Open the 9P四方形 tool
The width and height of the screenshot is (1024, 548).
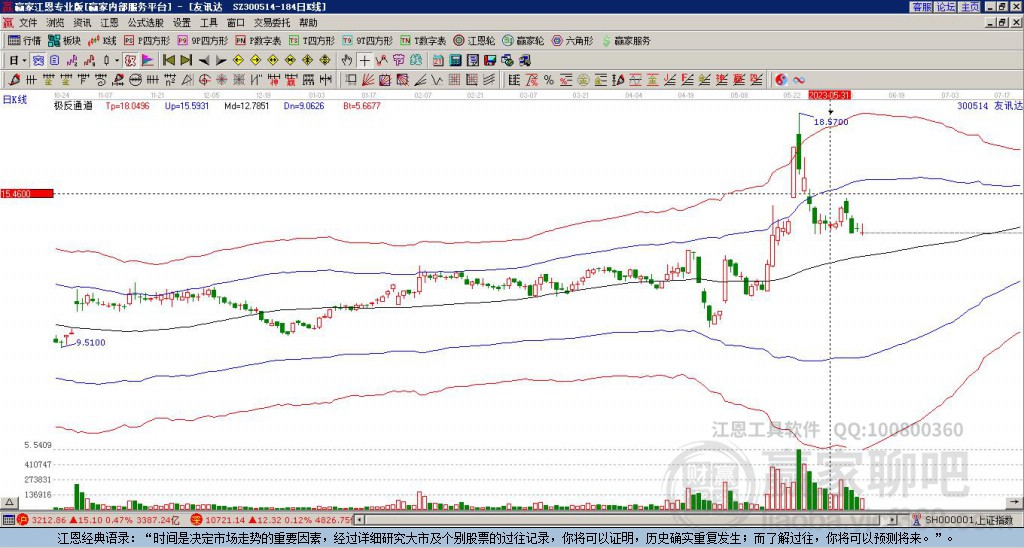(203, 40)
